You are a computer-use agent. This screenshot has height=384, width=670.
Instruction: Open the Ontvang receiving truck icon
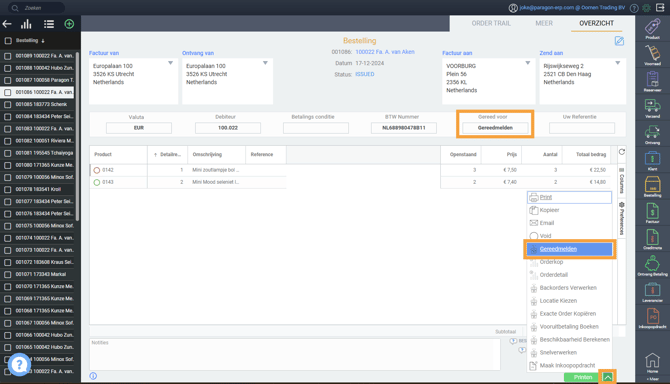point(652,134)
